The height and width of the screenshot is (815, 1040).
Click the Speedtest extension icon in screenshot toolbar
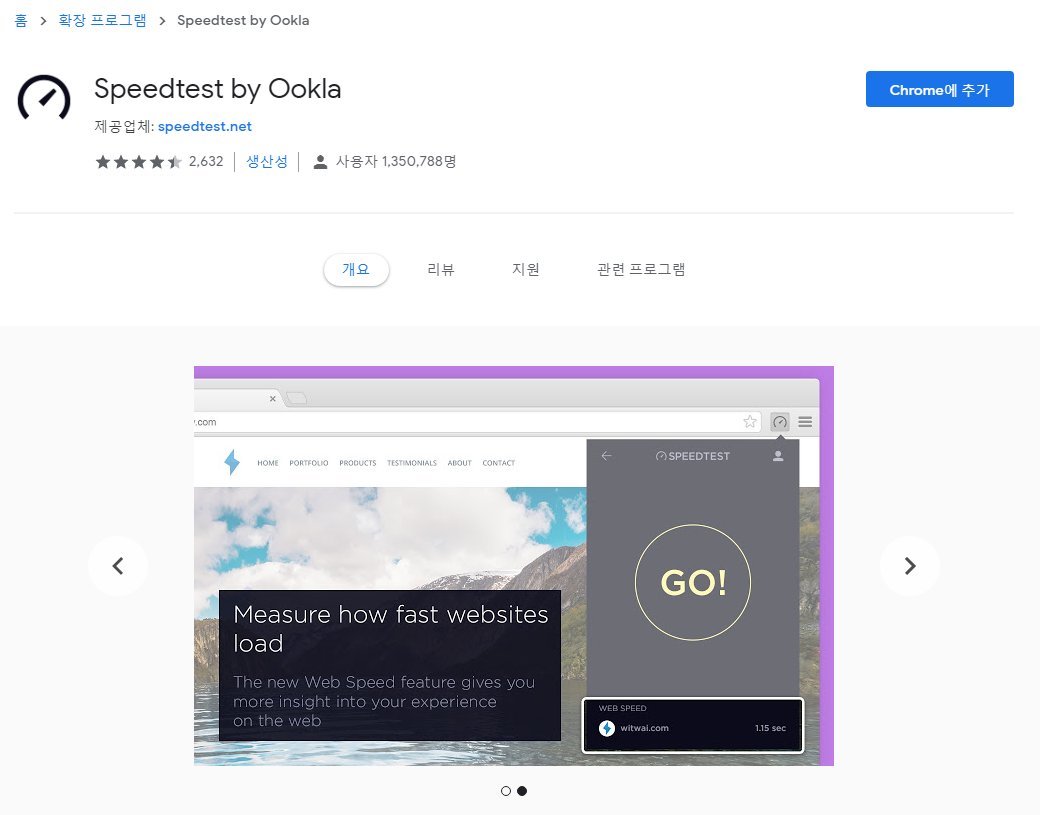point(780,422)
